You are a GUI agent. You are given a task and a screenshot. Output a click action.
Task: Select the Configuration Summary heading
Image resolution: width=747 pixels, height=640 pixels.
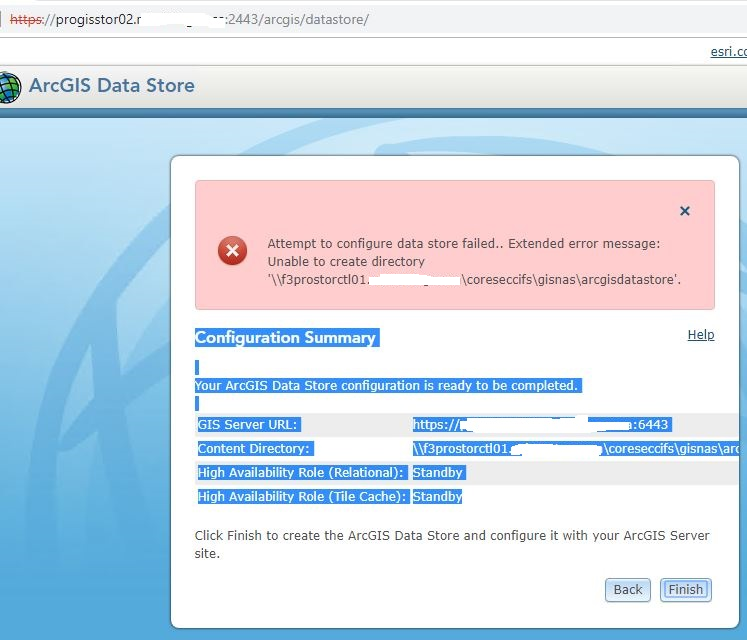287,337
